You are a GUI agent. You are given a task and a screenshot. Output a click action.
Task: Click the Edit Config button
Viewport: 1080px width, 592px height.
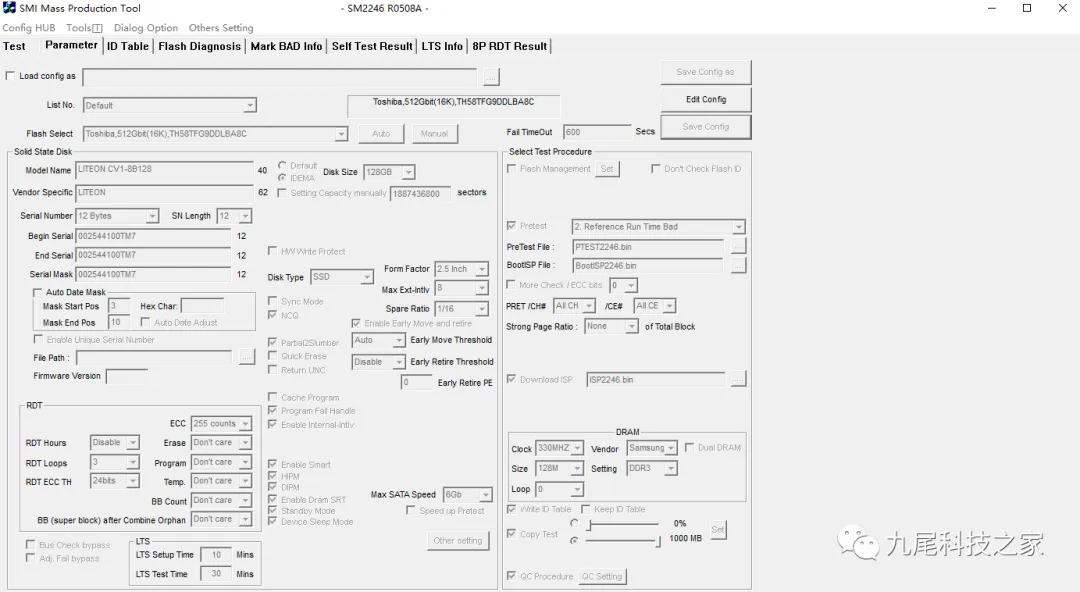(x=705, y=100)
